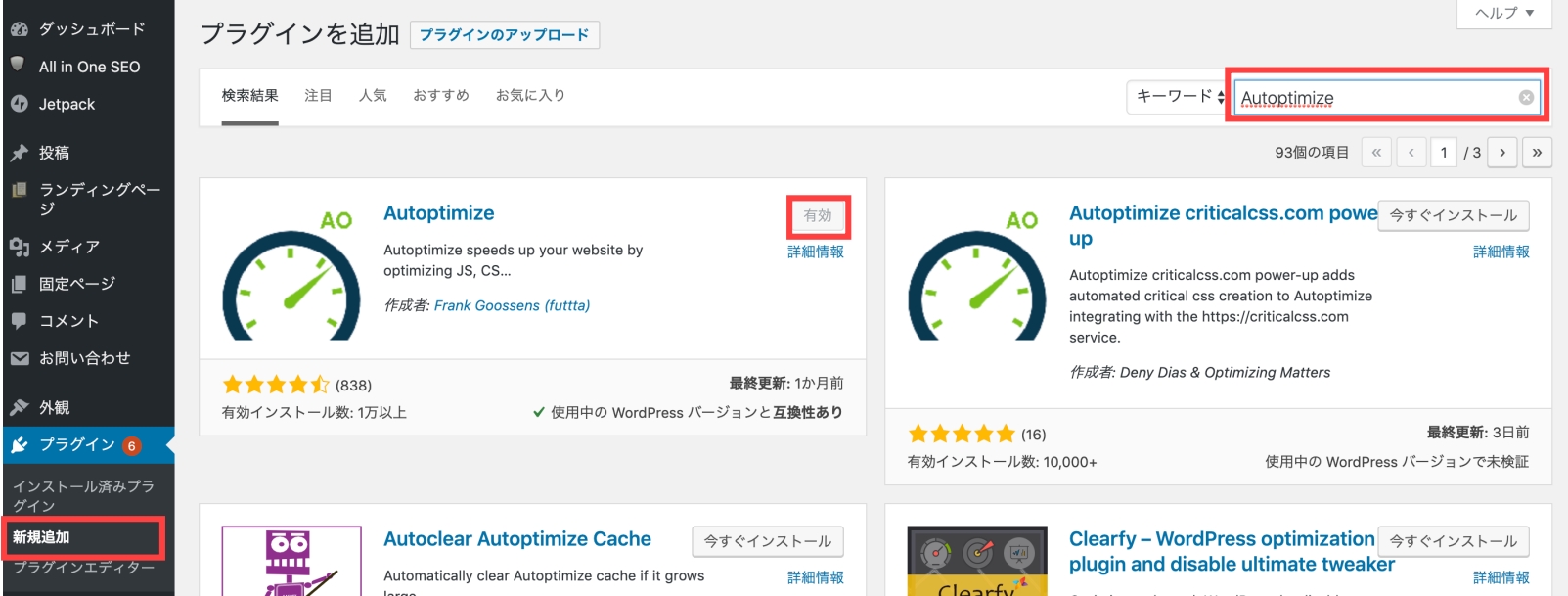Install the Clearfy plugin now

pyautogui.click(x=1454, y=541)
